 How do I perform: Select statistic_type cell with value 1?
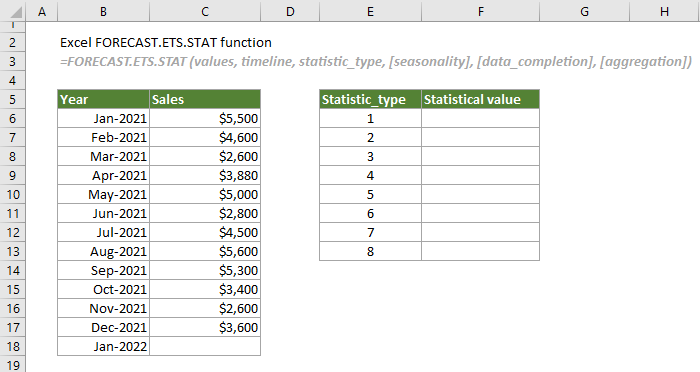[370, 118]
